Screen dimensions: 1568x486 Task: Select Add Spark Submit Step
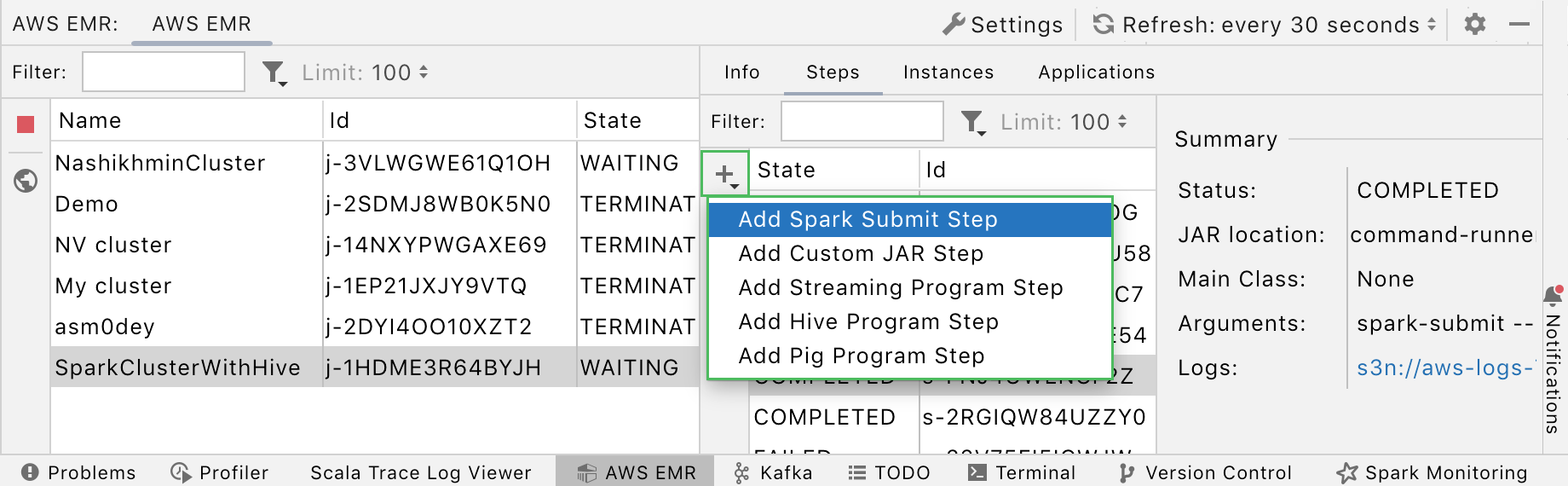pos(910,219)
